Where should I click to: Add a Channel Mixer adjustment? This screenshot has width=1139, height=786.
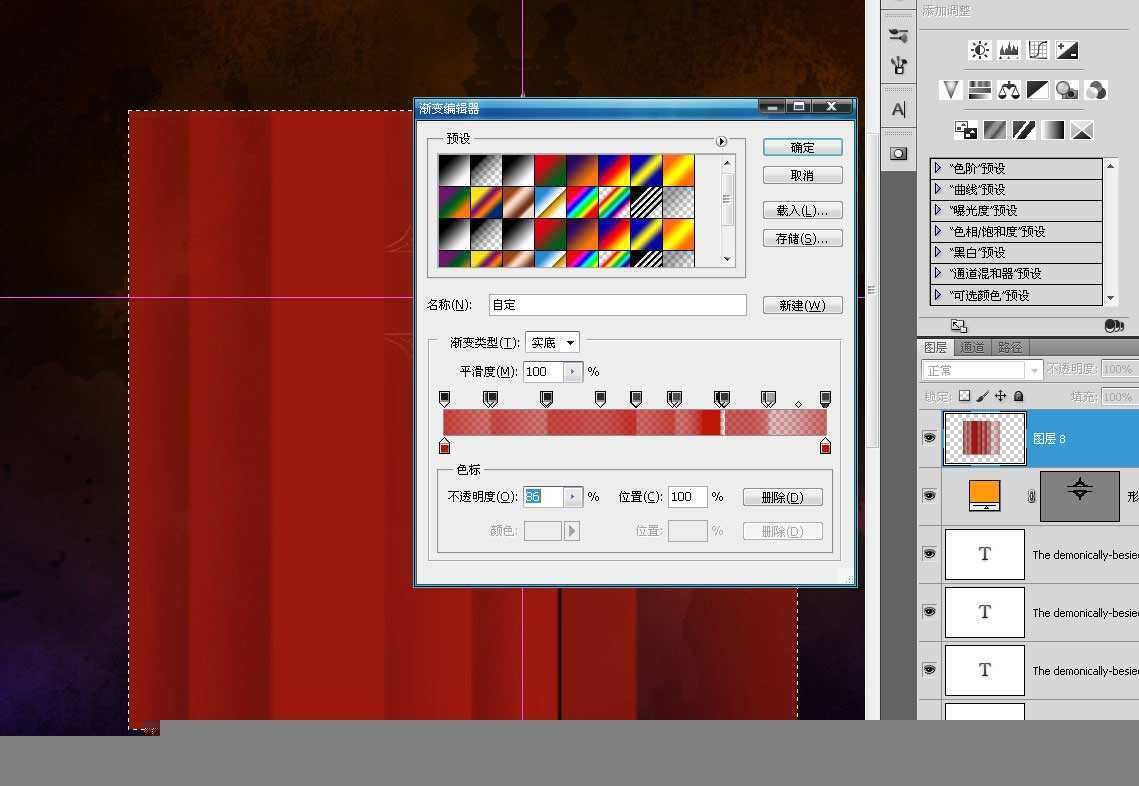point(1095,90)
